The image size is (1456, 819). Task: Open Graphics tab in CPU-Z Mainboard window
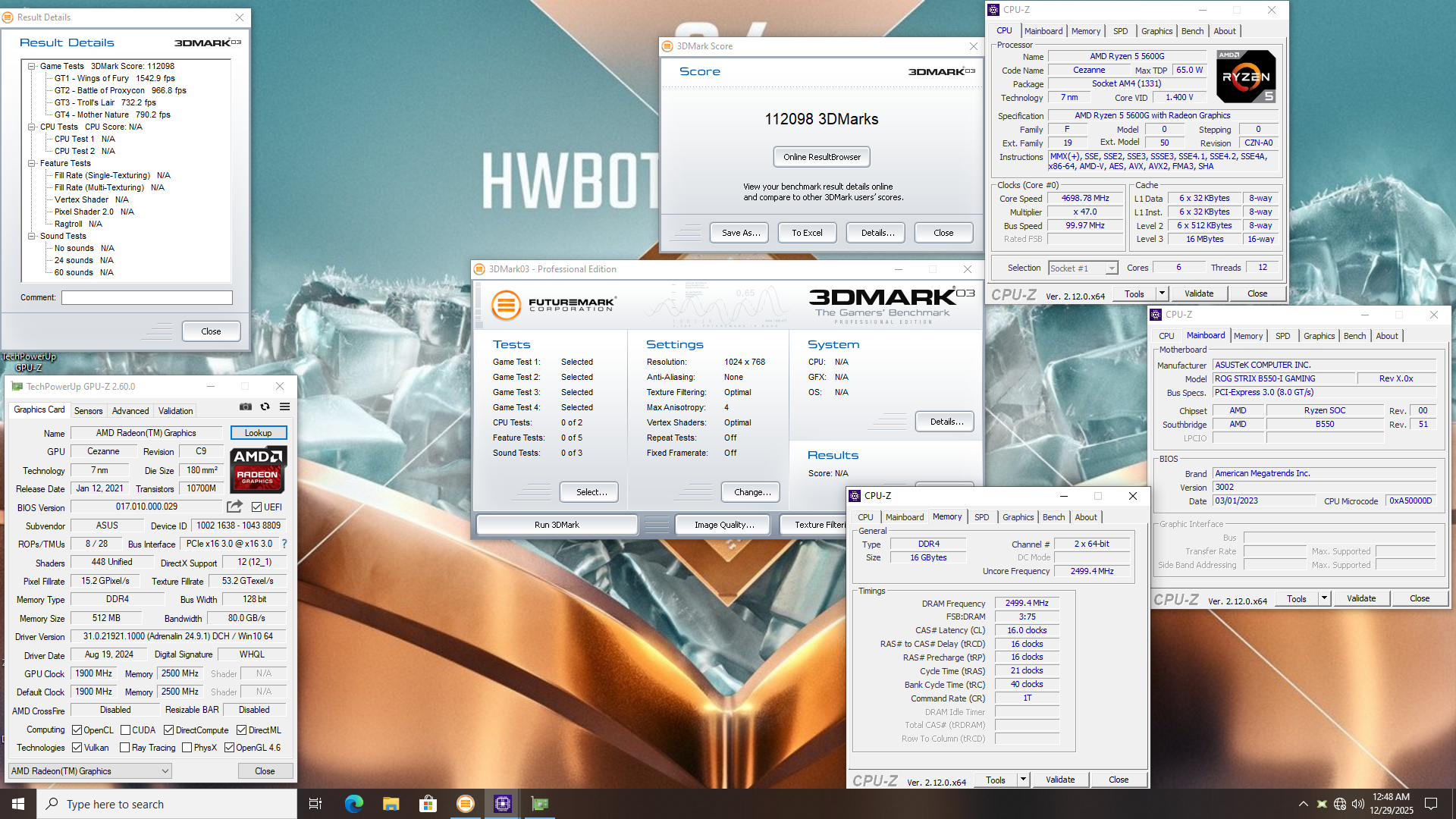(1319, 336)
